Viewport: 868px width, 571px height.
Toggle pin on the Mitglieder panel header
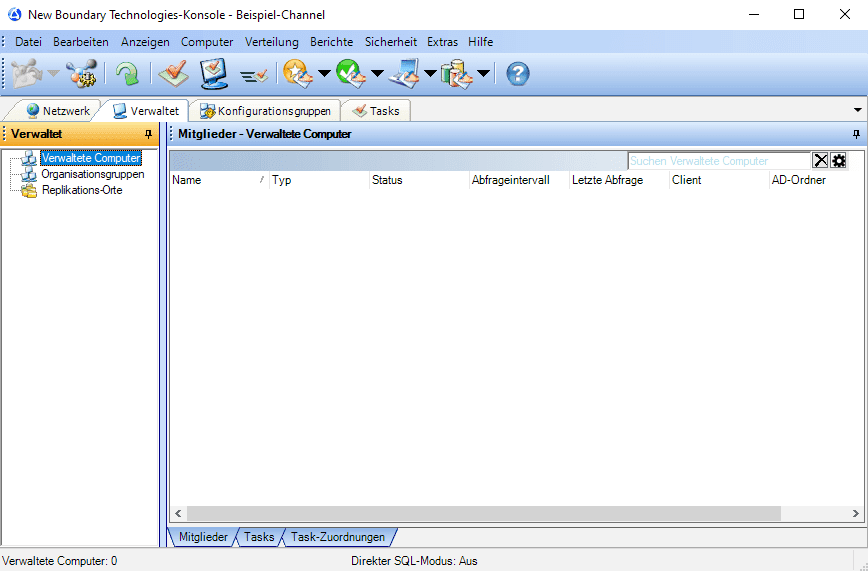[856, 134]
